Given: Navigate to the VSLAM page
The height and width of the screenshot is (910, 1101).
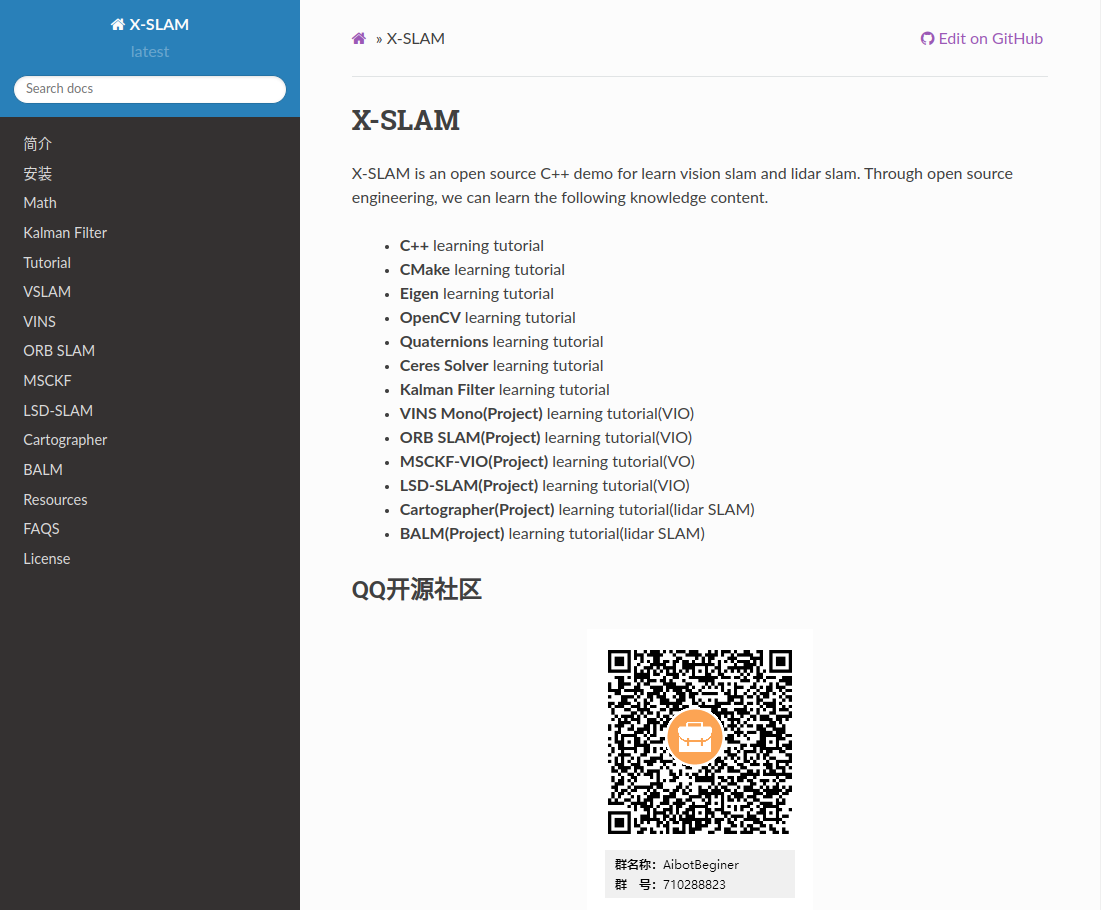Looking at the screenshot, I should click(47, 291).
